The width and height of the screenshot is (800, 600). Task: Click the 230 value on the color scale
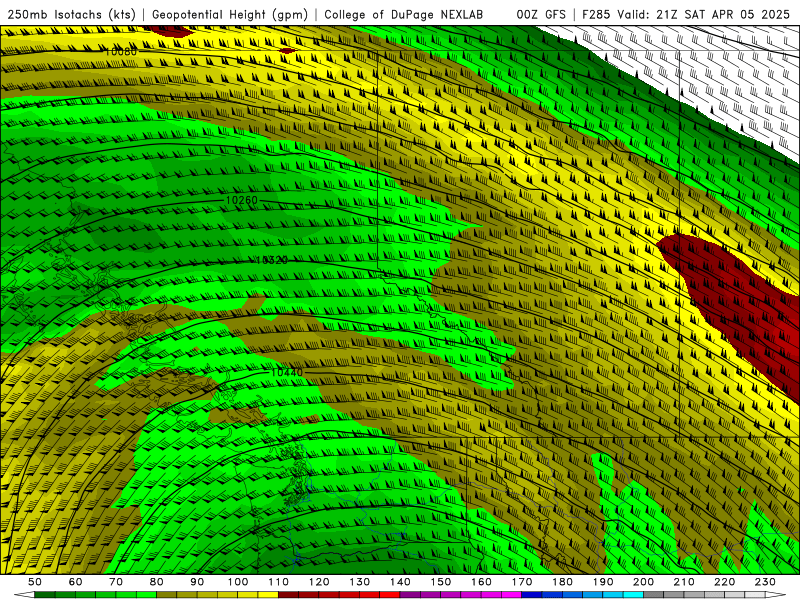[765, 582]
